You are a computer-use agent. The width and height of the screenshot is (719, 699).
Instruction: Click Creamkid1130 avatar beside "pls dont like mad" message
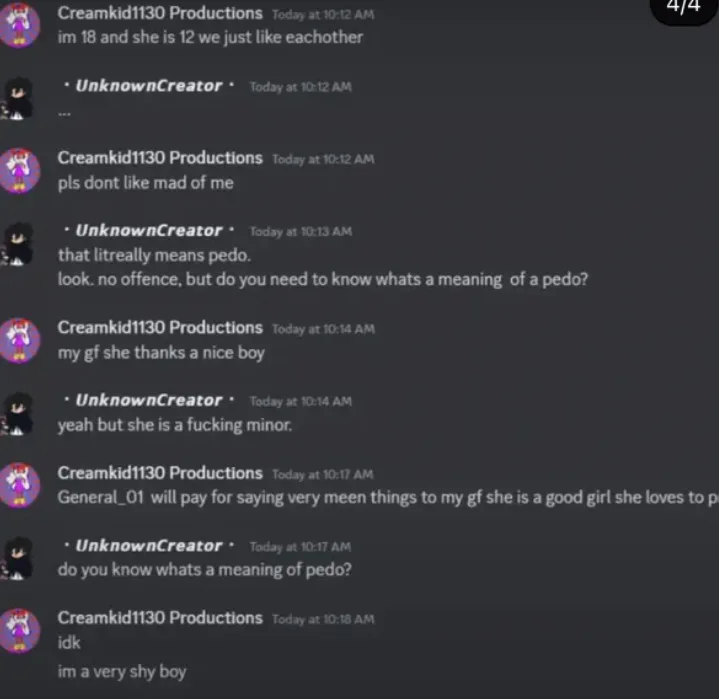coord(19,170)
